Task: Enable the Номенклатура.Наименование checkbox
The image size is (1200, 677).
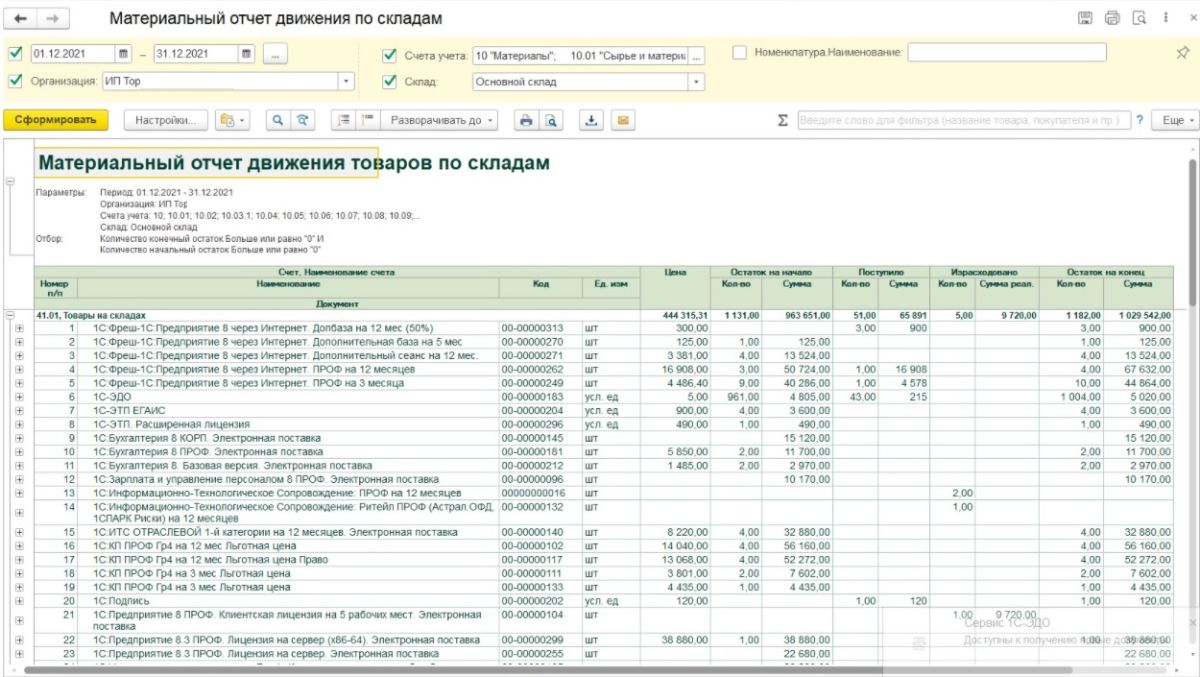Action: point(740,52)
